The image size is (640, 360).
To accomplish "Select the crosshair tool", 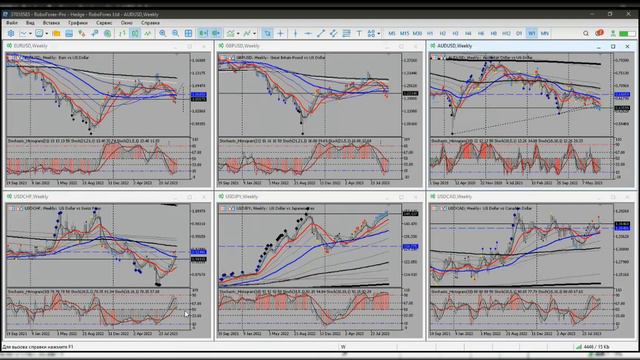I will (x=280, y=33).
